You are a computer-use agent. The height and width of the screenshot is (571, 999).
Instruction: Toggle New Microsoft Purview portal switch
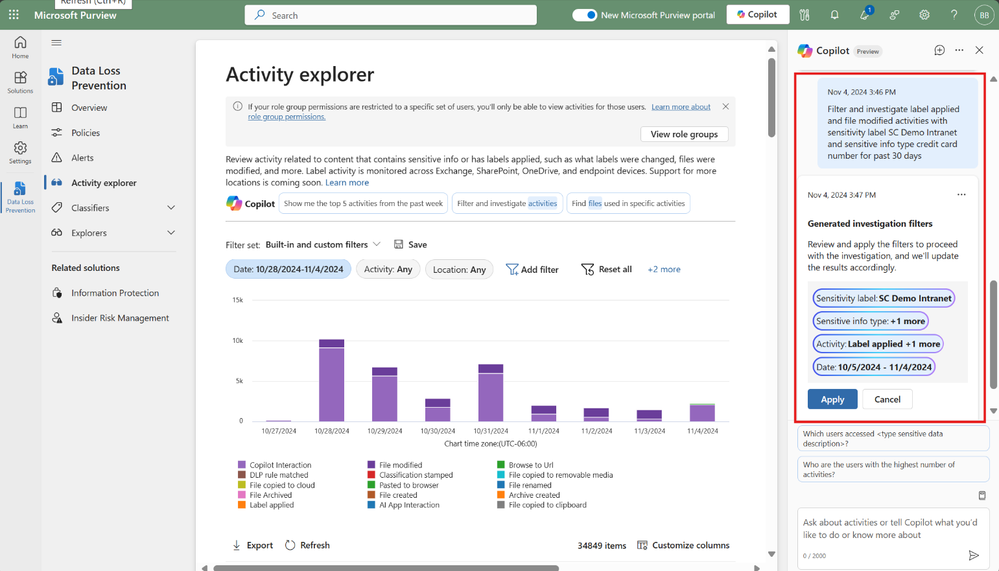pos(584,15)
